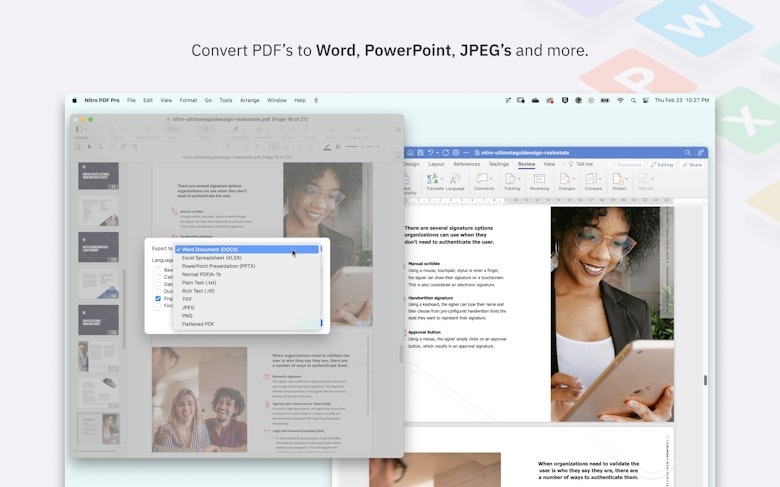Check the Dut language checkbox
This screenshot has width=780, height=487.
point(158,291)
